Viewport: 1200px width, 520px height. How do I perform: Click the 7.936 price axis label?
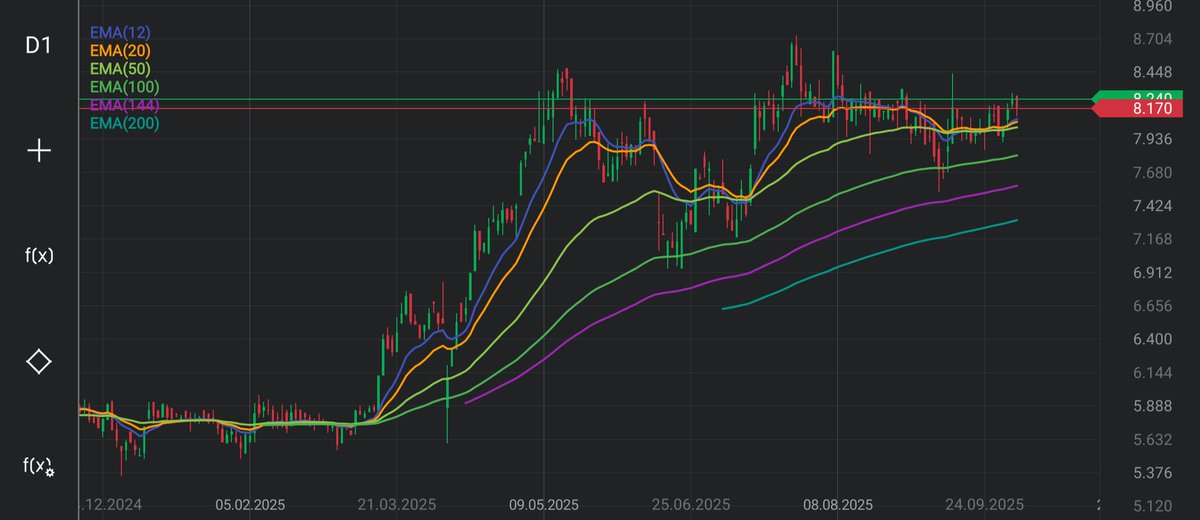click(x=1152, y=139)
